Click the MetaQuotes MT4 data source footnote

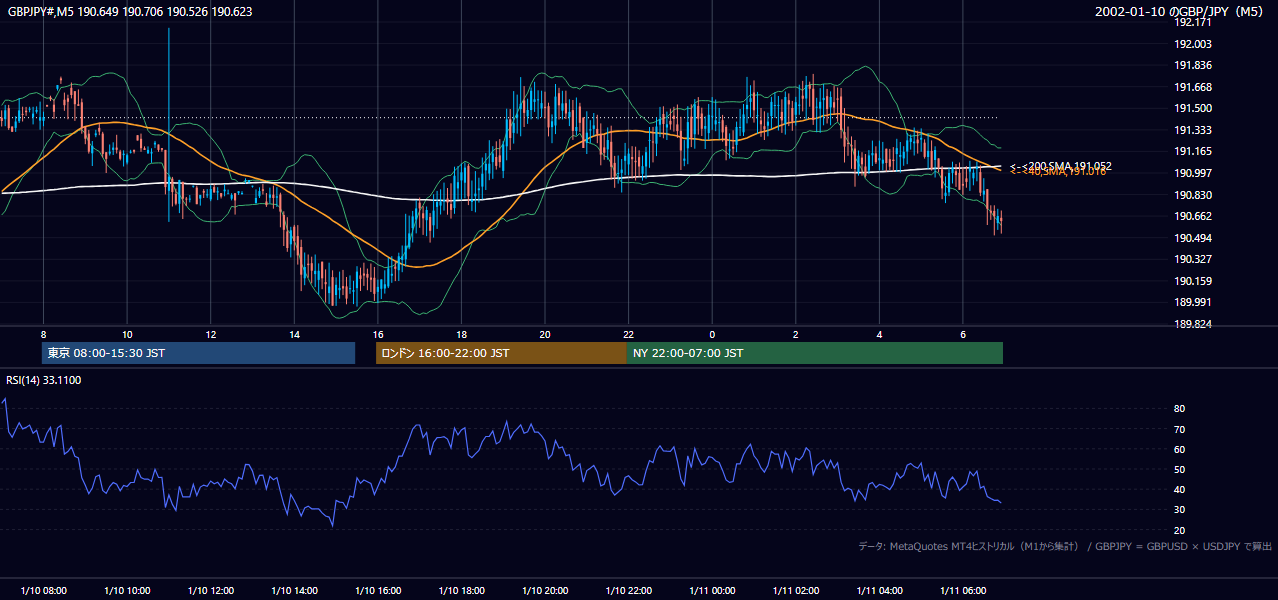(1065, 546)
